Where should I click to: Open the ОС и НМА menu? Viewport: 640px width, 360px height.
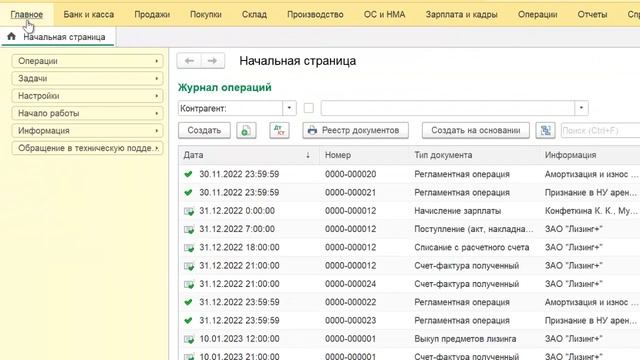tap(384, 14)
